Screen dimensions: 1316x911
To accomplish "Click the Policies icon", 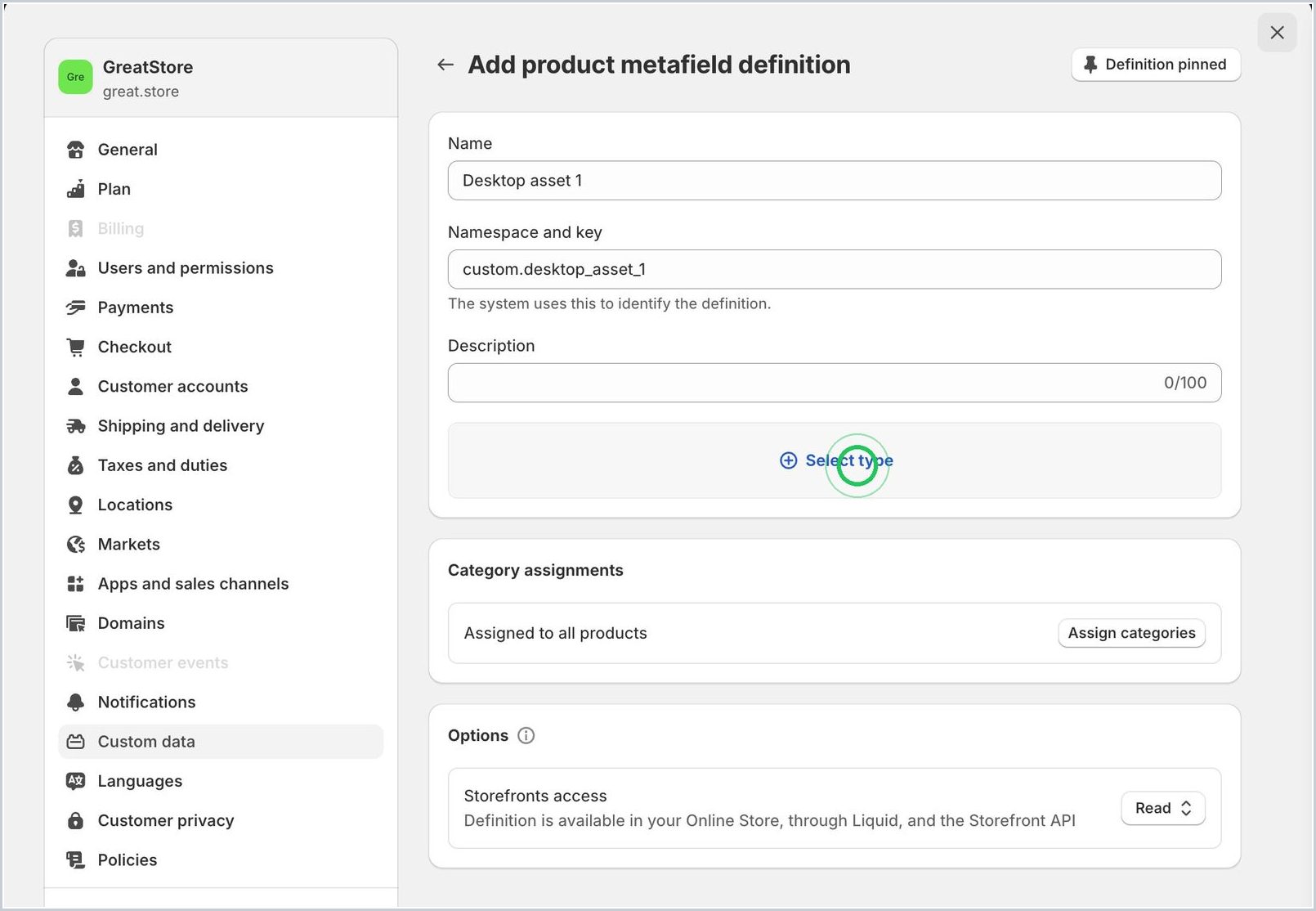I will [75, 860].
